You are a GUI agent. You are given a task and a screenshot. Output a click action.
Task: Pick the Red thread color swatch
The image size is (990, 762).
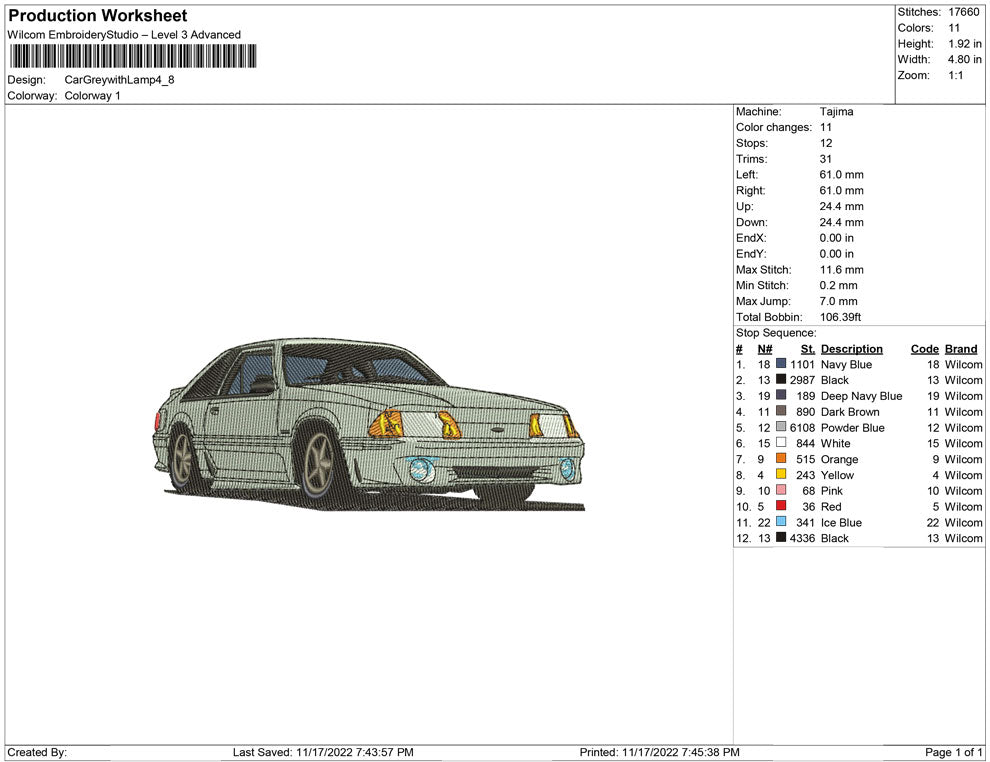coord(781,507)
